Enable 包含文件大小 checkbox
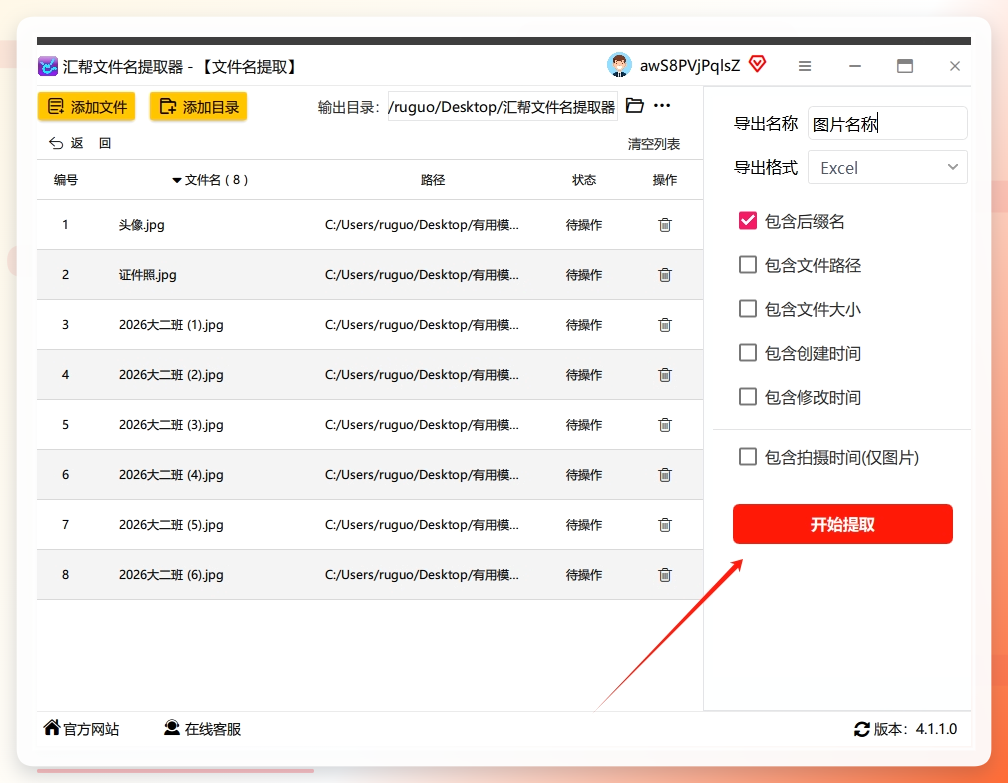The height and width of the screenshot is (783, 1008). (748, 309)
